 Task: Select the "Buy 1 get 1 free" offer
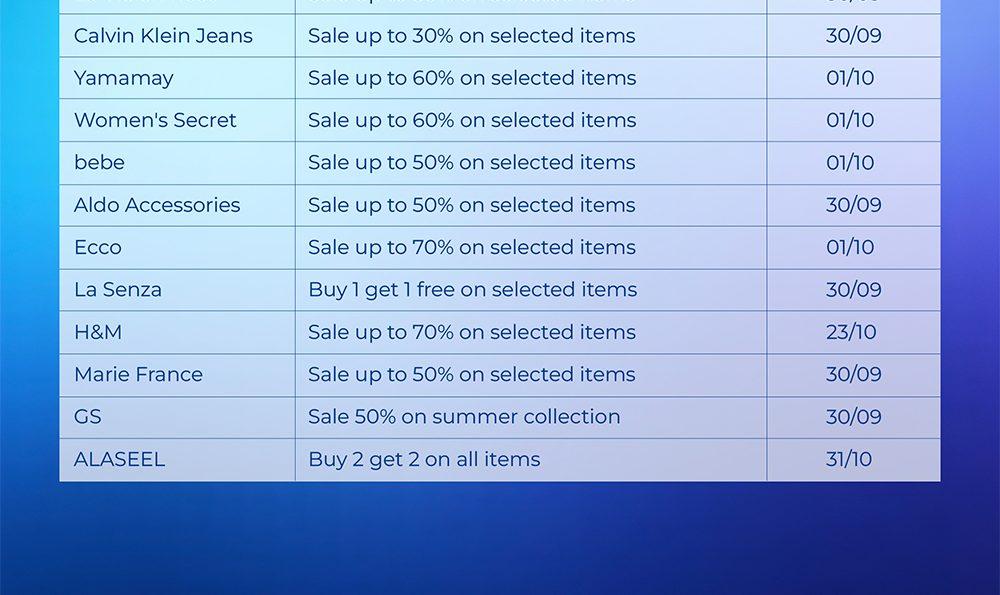(x=472, y=290)
